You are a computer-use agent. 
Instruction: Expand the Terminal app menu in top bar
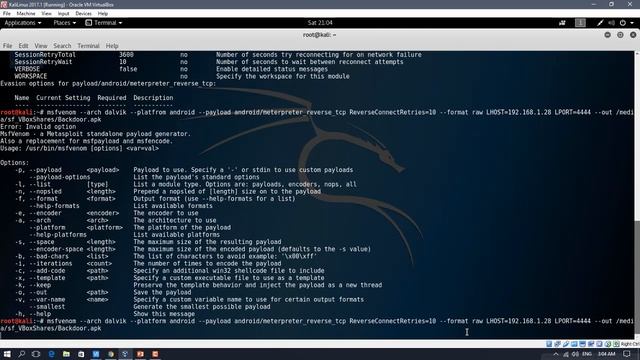click(104, 23)
